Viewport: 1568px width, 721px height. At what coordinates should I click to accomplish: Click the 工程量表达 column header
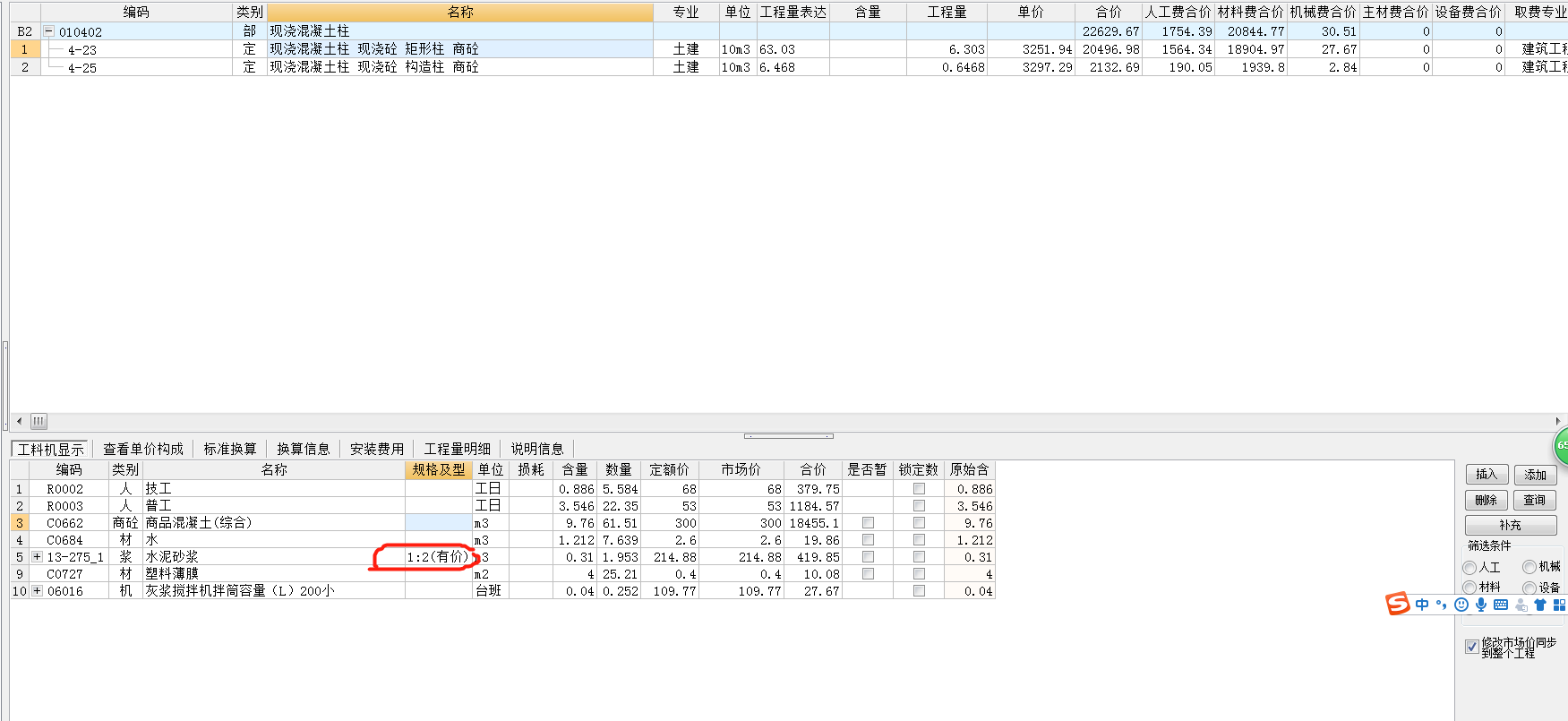click(793, 13)
